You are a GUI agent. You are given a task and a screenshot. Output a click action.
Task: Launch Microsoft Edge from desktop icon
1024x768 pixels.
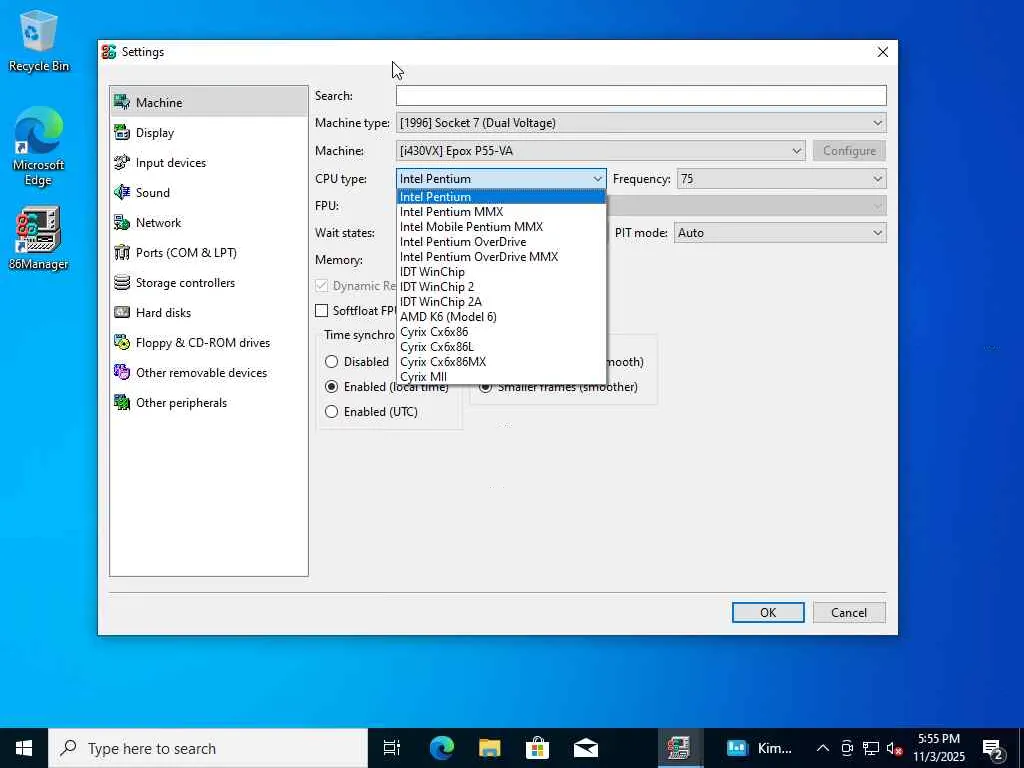(x=38, y=146)
